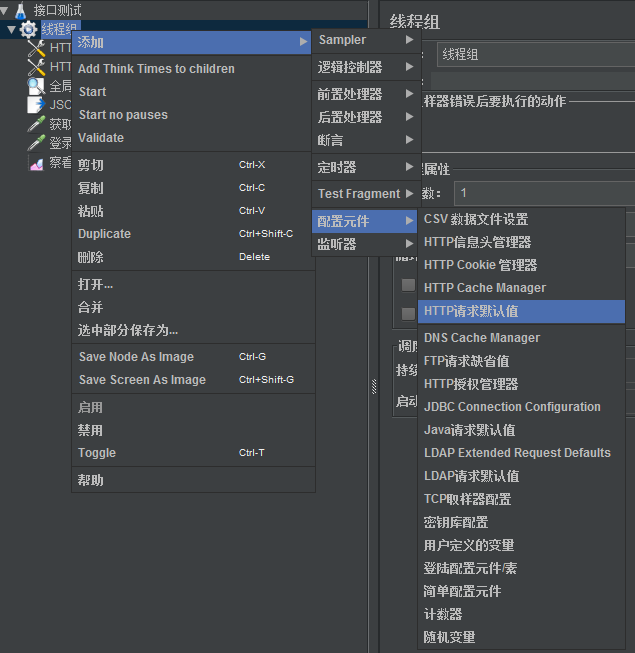Screen dimensions: 635x653
Task: Open the 监听器 submenu
Action: tap(366, 244)
